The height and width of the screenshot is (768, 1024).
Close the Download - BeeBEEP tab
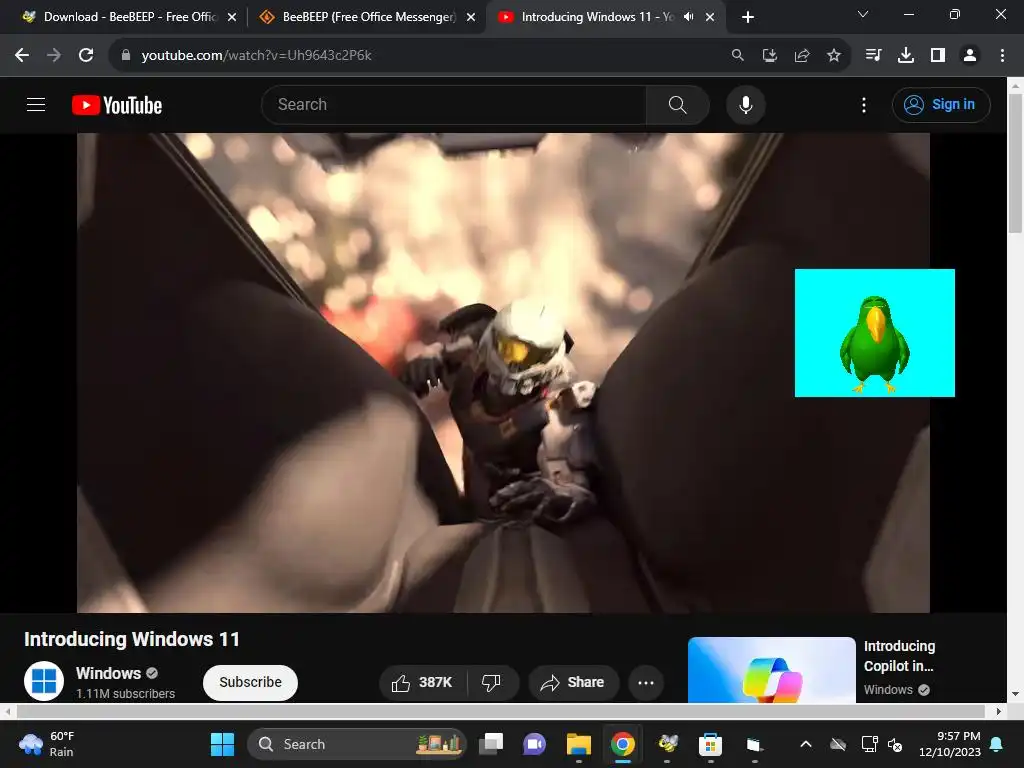[x=232, y=18]
